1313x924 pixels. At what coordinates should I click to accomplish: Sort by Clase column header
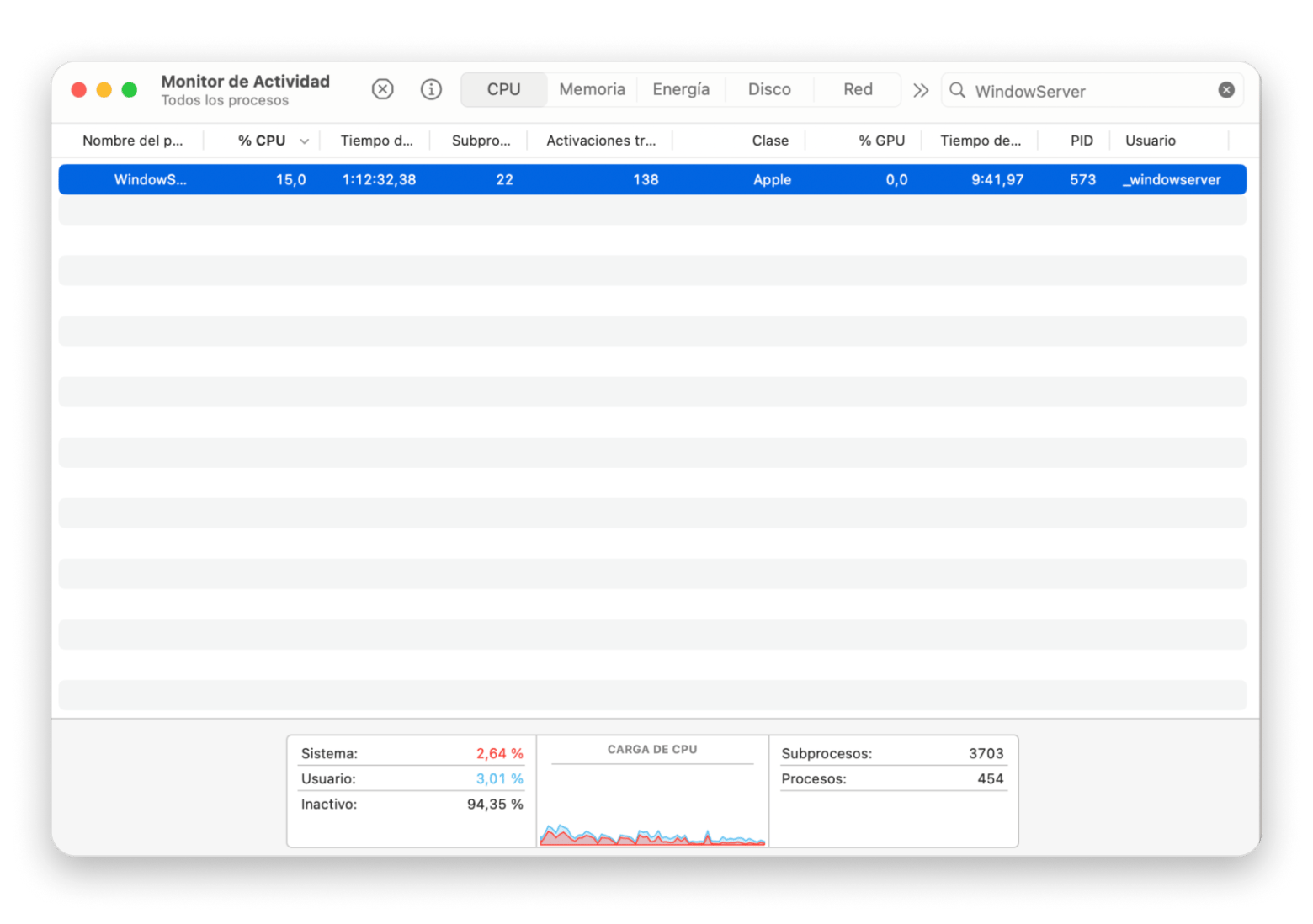pyautogui.click(x=769, y=141)
